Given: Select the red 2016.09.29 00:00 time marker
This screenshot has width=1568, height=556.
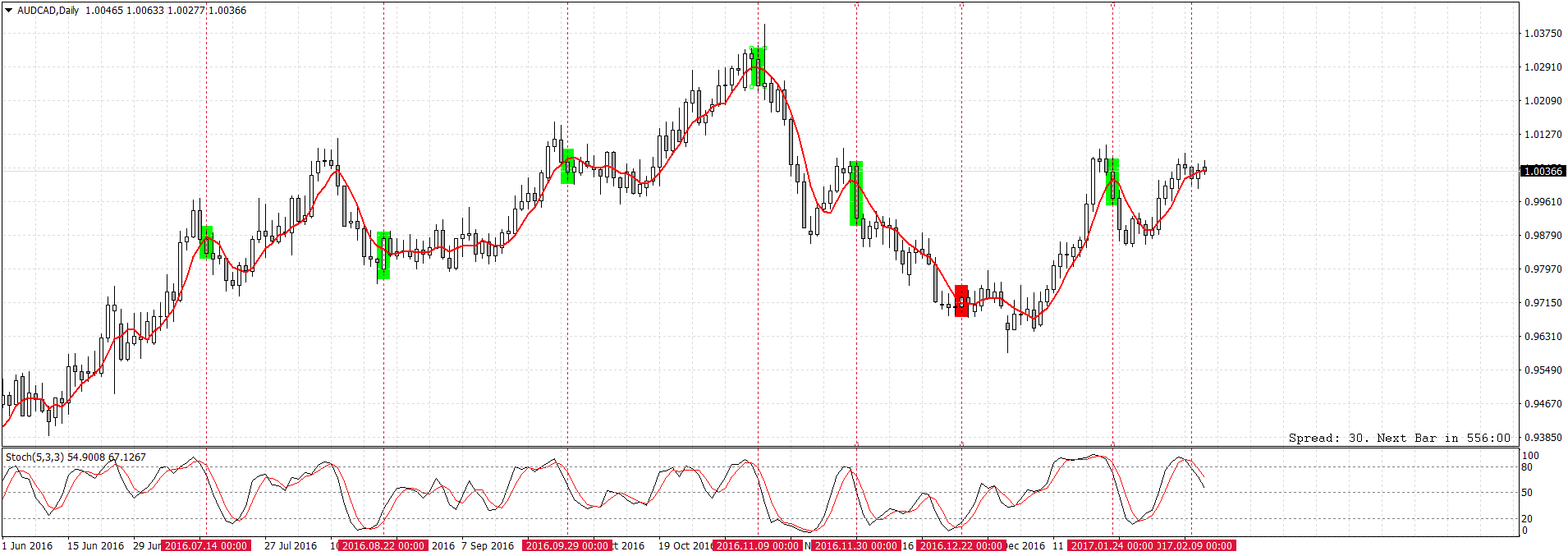Looking at the screenshot, I should click(x=567, y=546).
